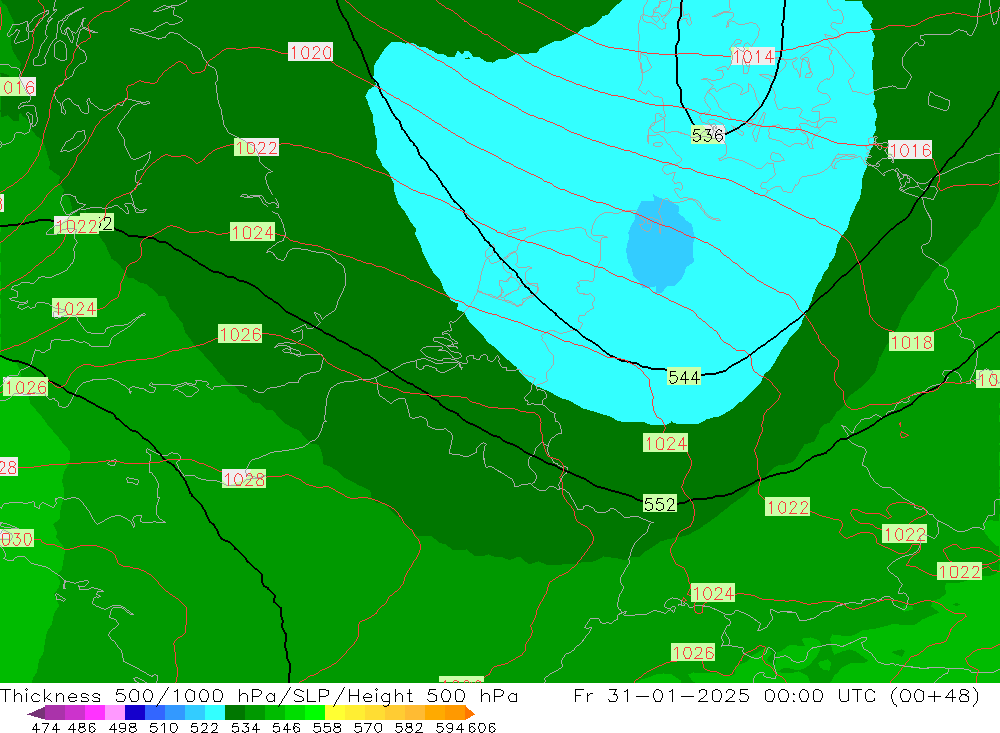Click the bright yellow swatch at 558 in legend

click(335, 713)
